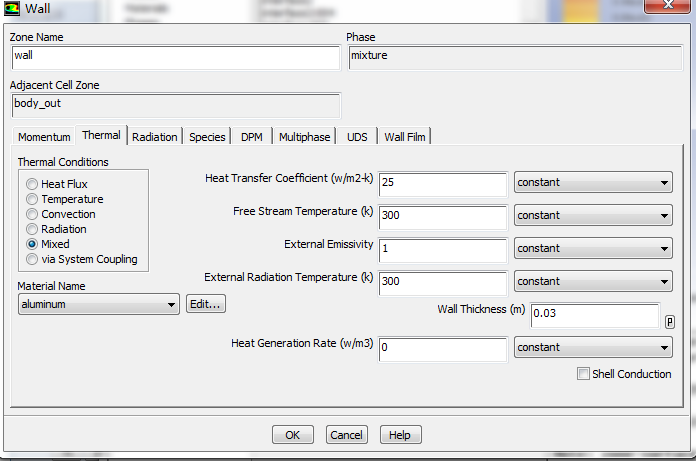Open External Emissivity constant dropdown

point(593,248)
